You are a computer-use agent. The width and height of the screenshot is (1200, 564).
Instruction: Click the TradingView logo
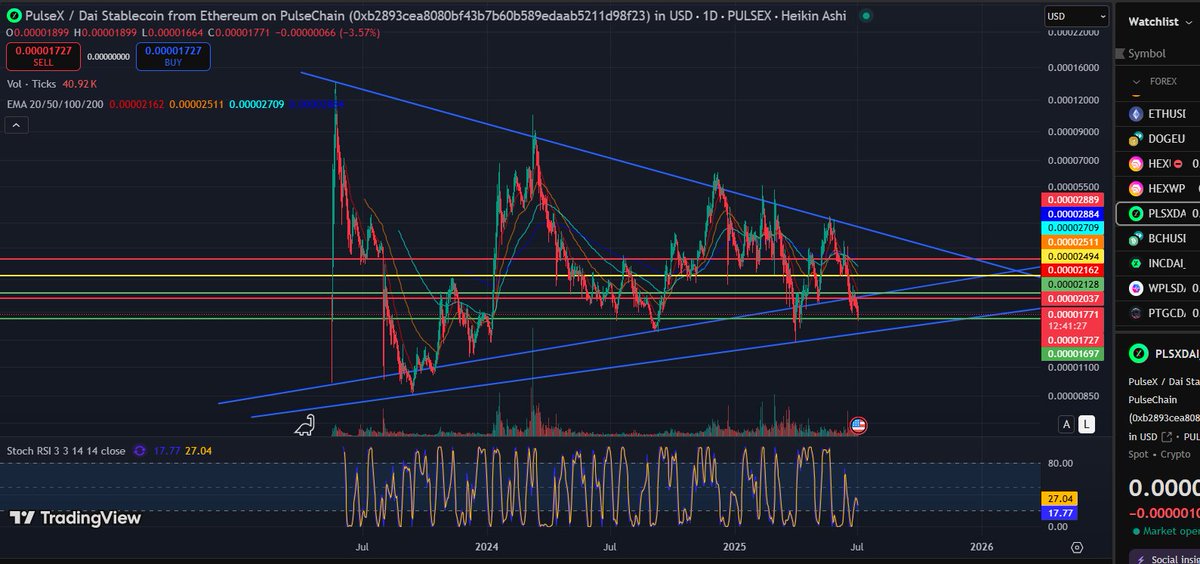[x=76, y=517]
